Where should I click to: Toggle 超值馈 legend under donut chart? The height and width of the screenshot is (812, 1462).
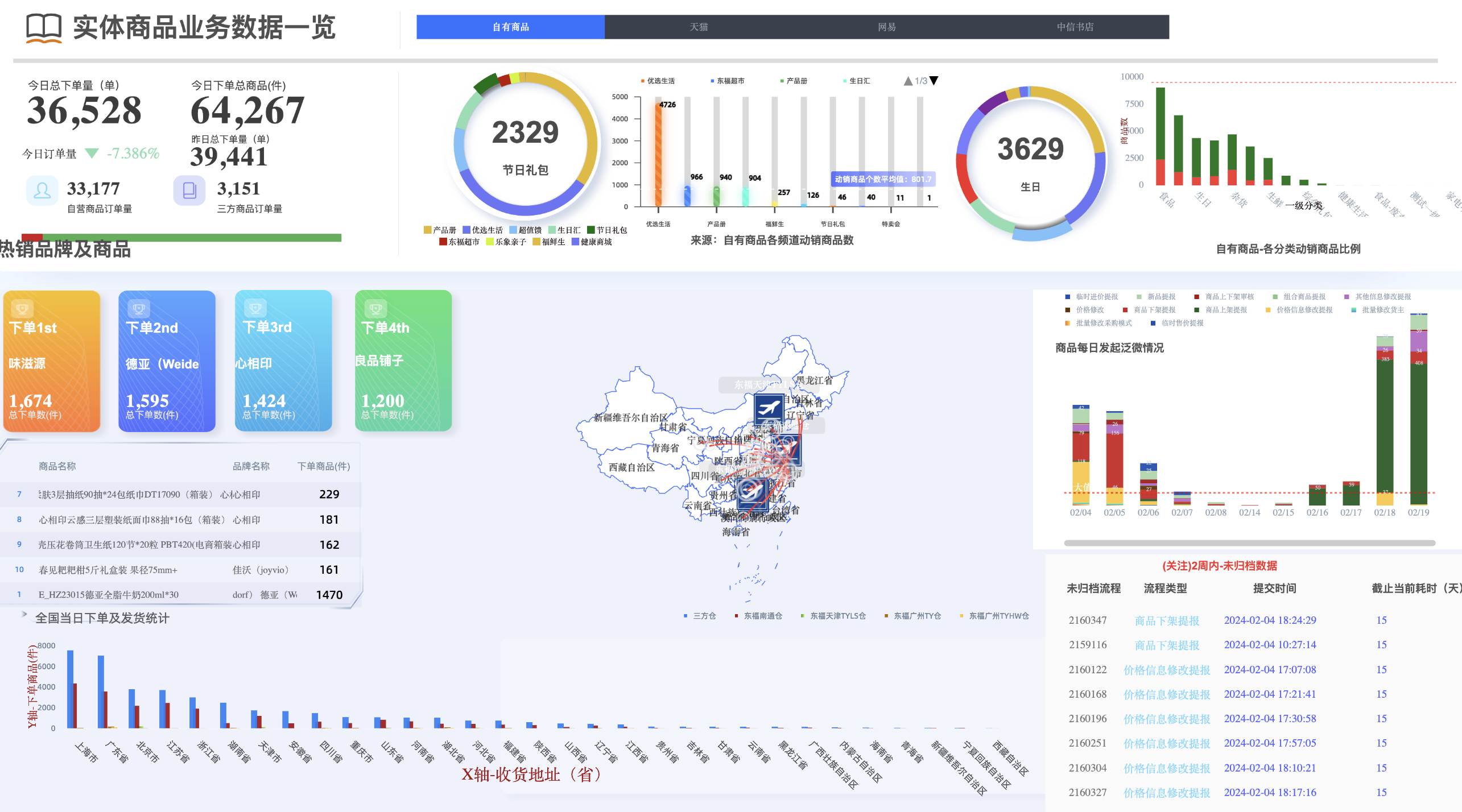coord(525,230)
